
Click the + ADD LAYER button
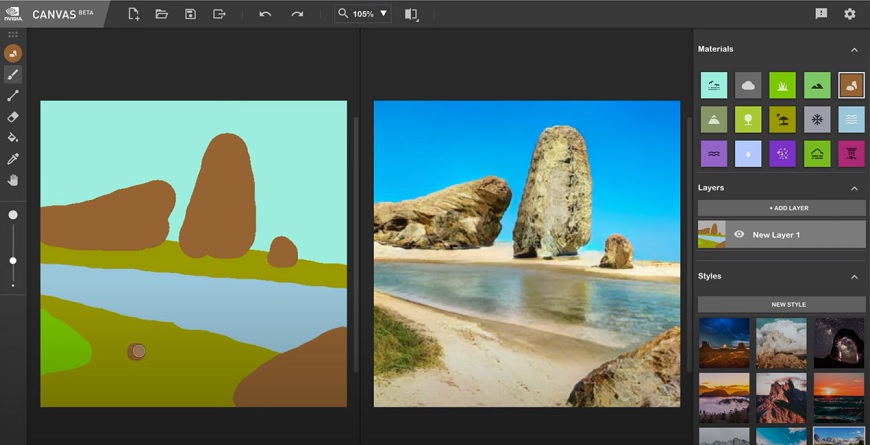(781, 208)
